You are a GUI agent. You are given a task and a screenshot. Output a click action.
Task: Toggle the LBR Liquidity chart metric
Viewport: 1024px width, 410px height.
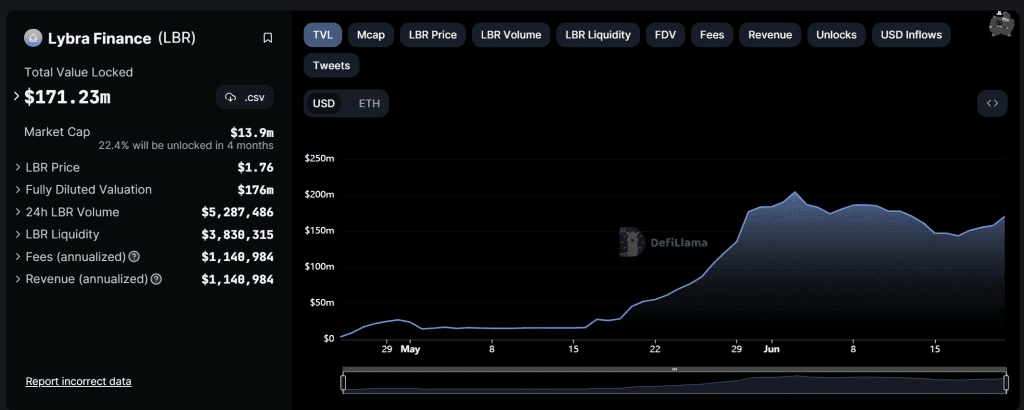coord(598,35)
